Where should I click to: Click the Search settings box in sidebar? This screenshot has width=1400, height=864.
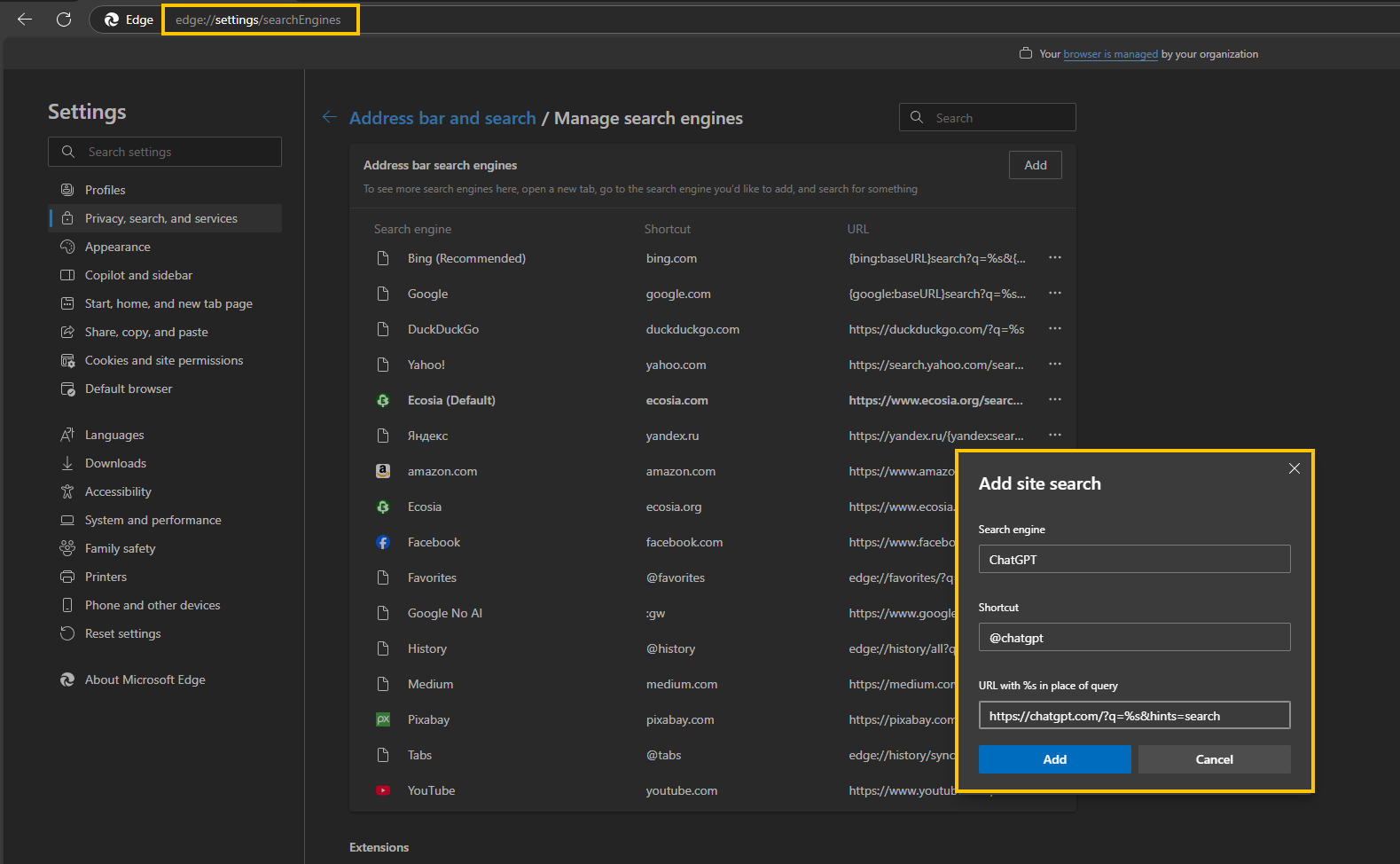[x=165, y=152]
